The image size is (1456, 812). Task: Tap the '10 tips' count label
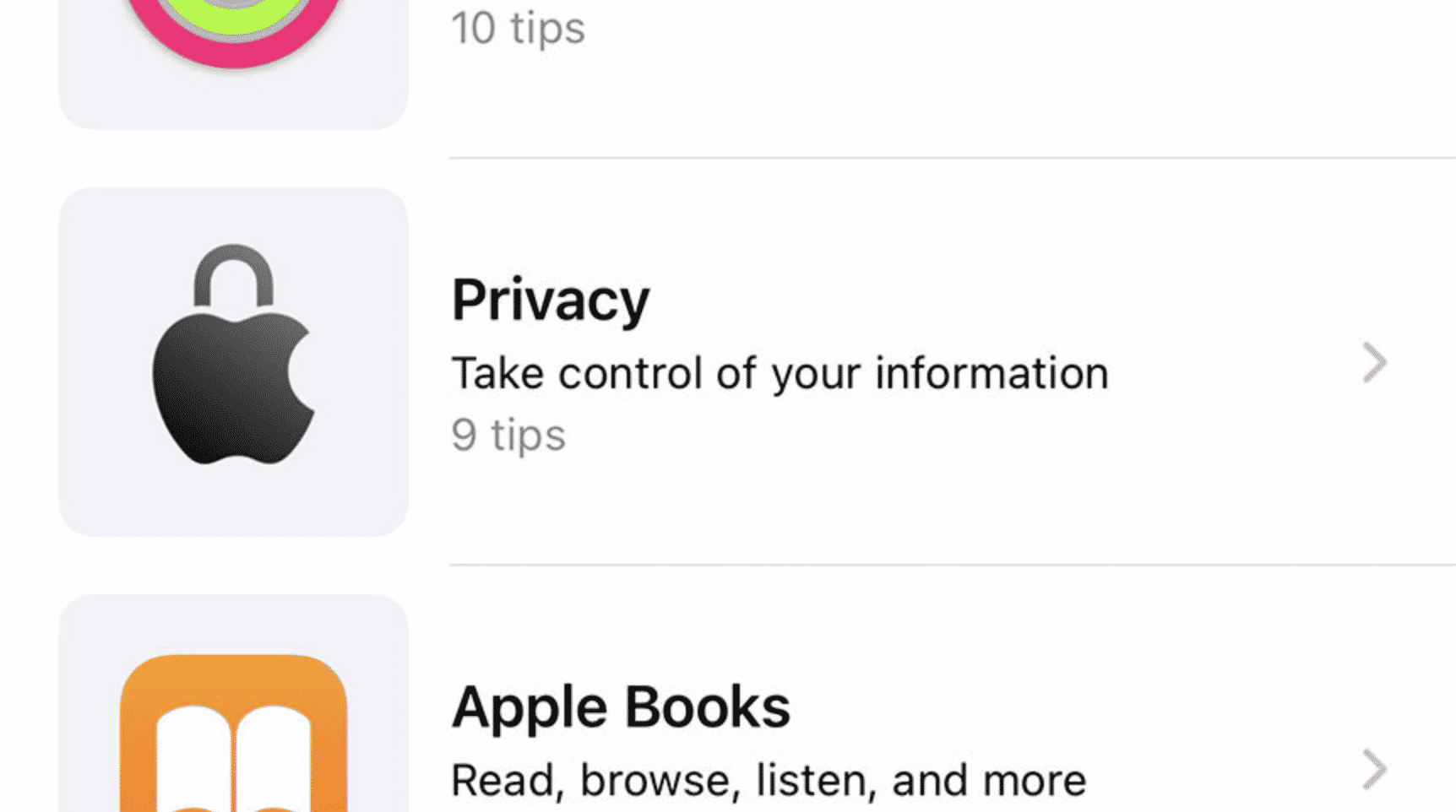tap(518, 28)
